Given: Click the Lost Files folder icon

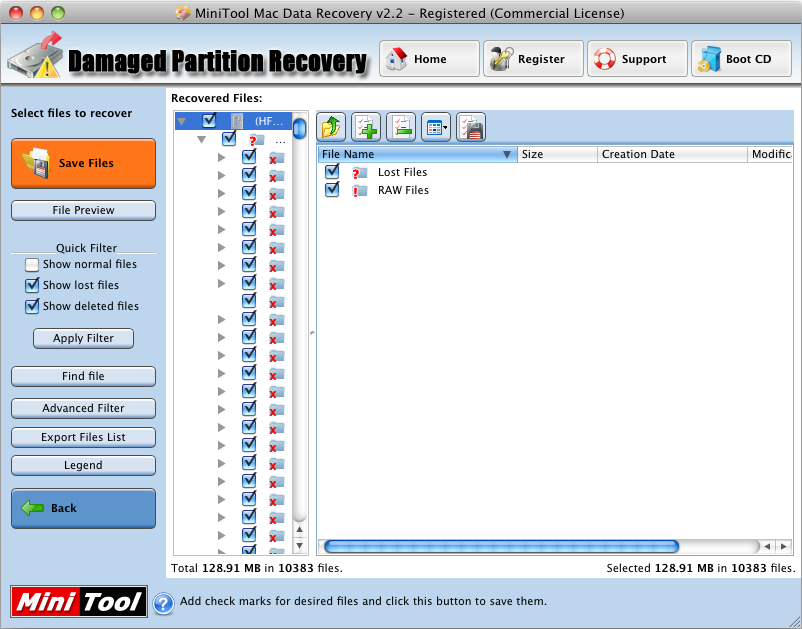Looking at the screenshot, I should pos(360,173).
